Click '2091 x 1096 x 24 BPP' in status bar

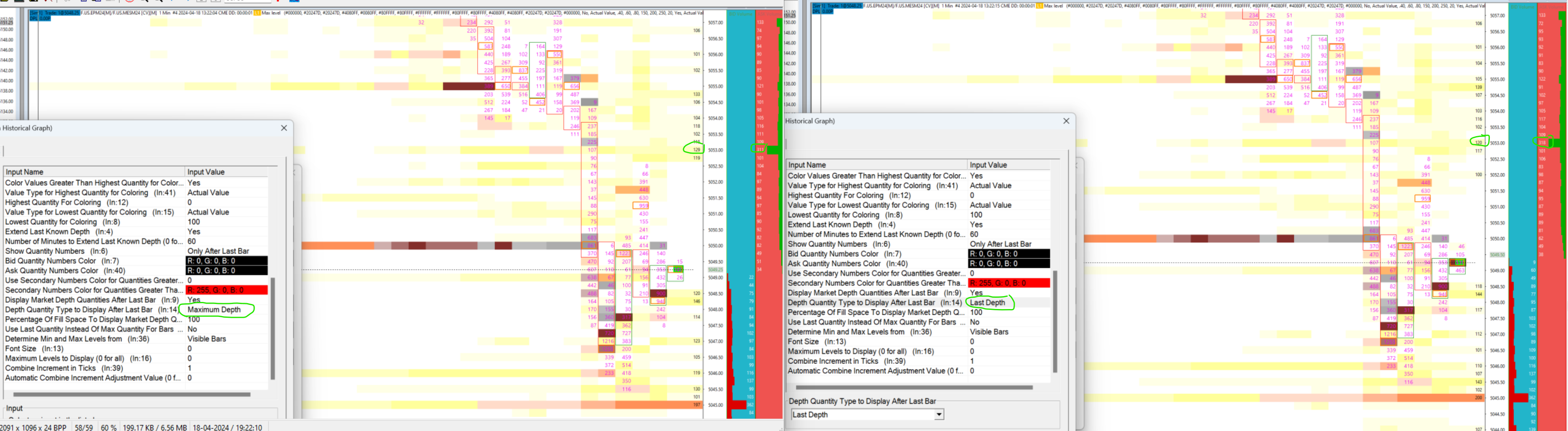33,427
